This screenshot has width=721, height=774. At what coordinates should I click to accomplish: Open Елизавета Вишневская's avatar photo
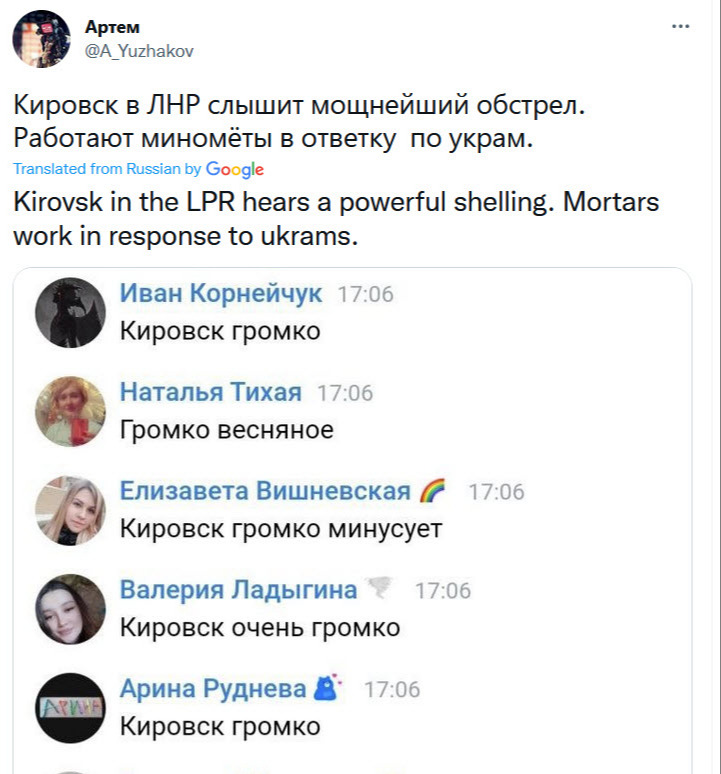(x=70, y=510)
